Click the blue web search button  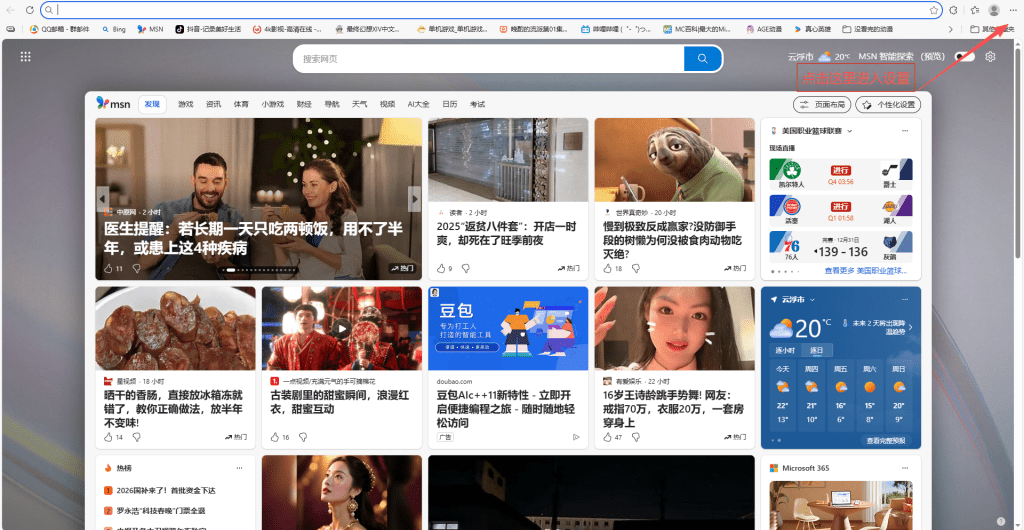(703, 59)
